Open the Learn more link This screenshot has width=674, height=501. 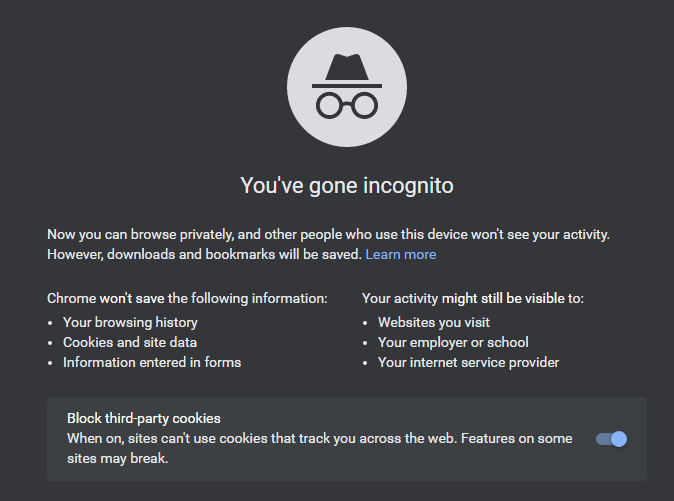(x=401, y=254)
